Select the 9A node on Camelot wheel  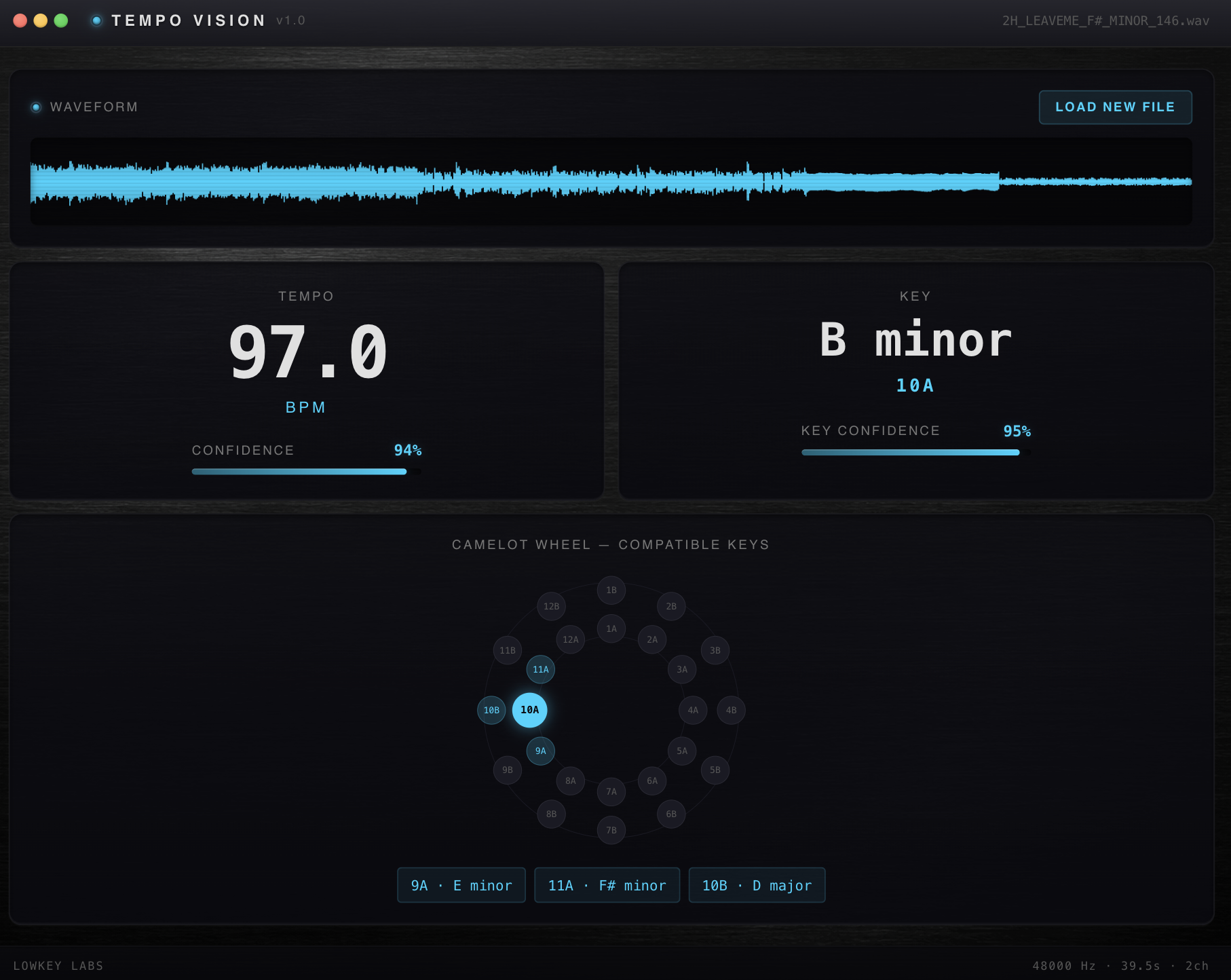(x=541, y=751)
